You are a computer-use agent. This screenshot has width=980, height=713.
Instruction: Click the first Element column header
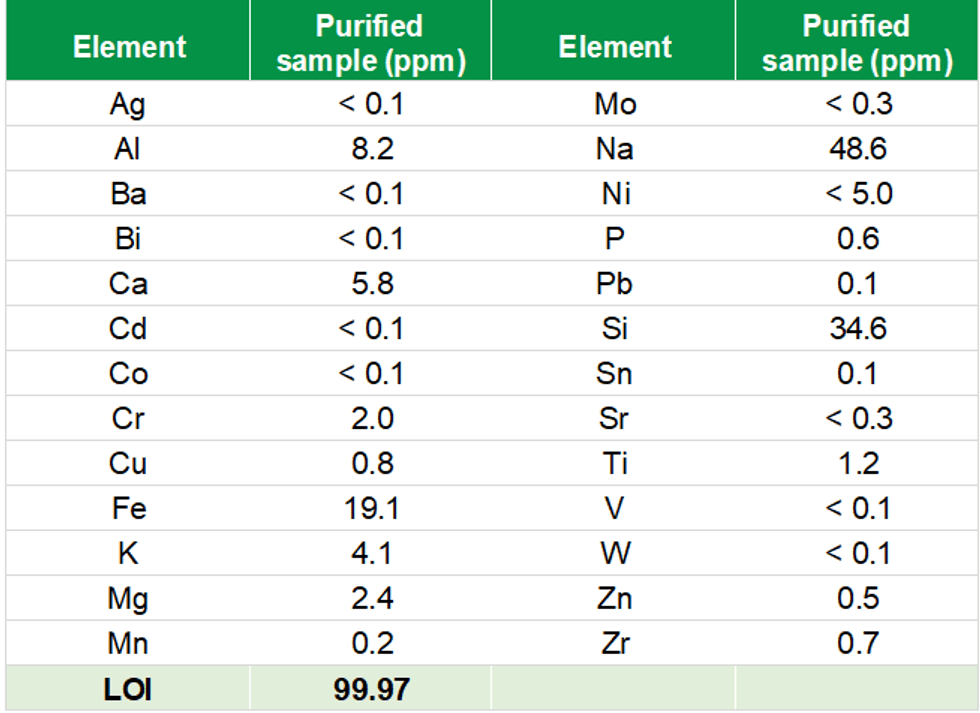point(129,47)
